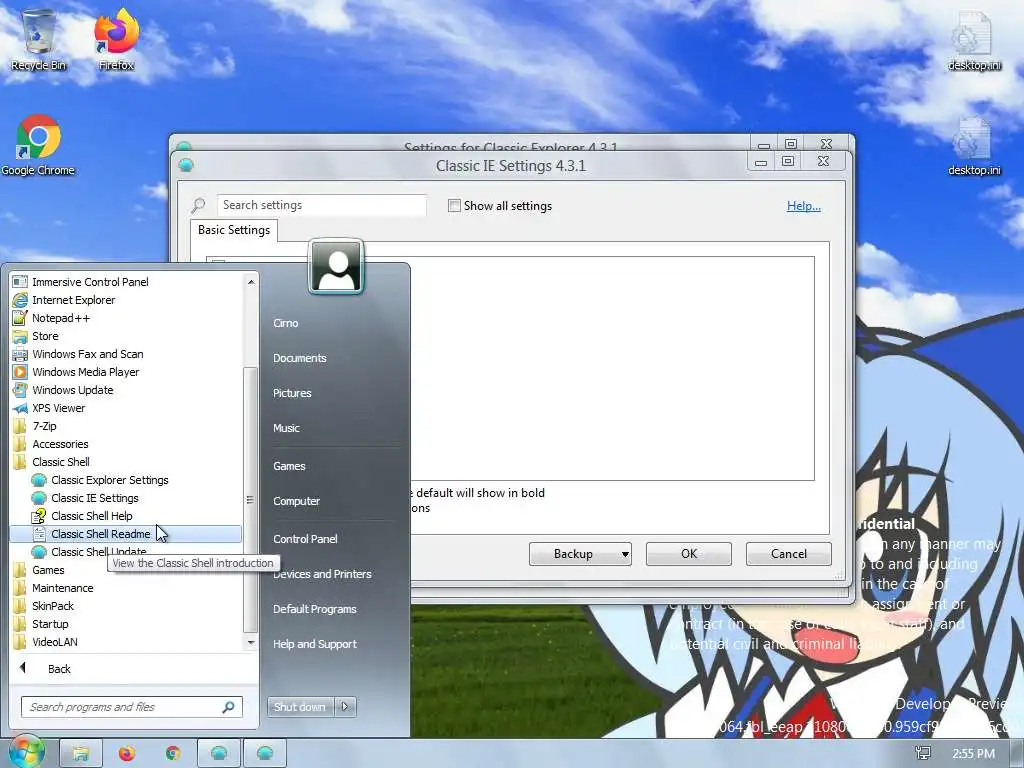Open Windows Fax and Scan

point(88,354)
